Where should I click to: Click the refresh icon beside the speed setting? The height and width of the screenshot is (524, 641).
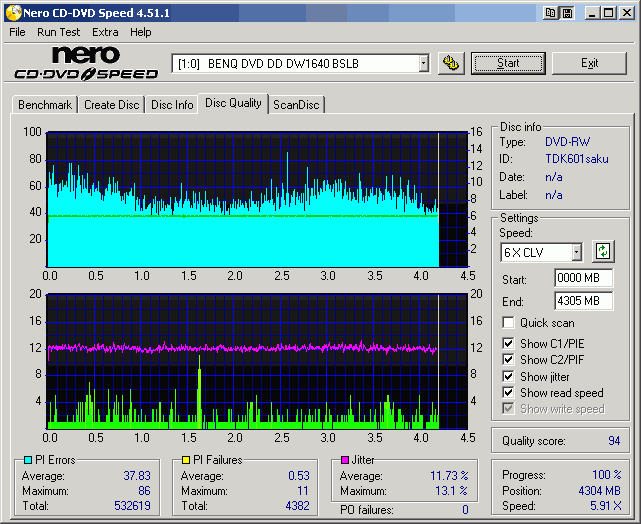coord(603,251)
